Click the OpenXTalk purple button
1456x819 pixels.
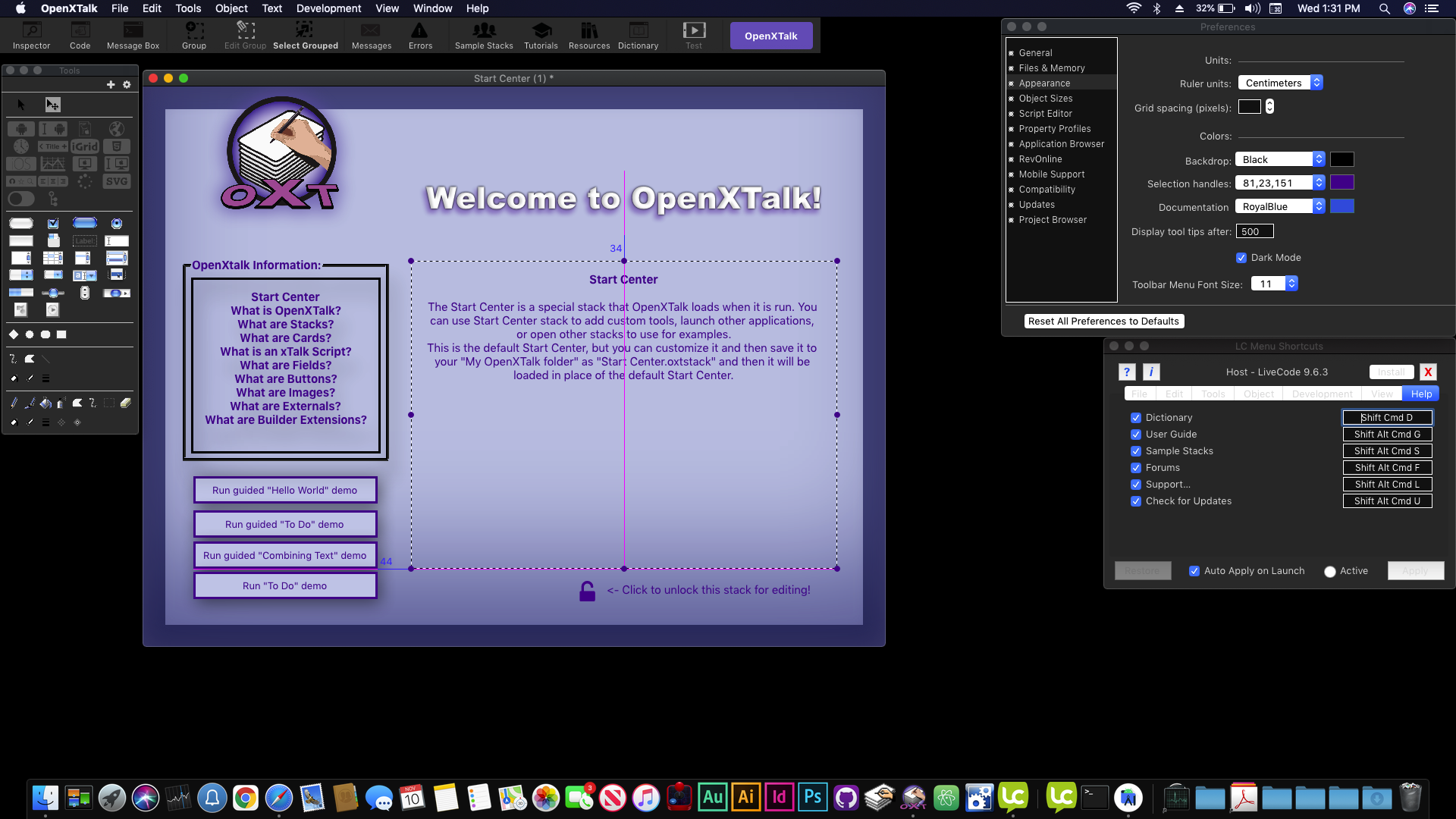[770, 36]
